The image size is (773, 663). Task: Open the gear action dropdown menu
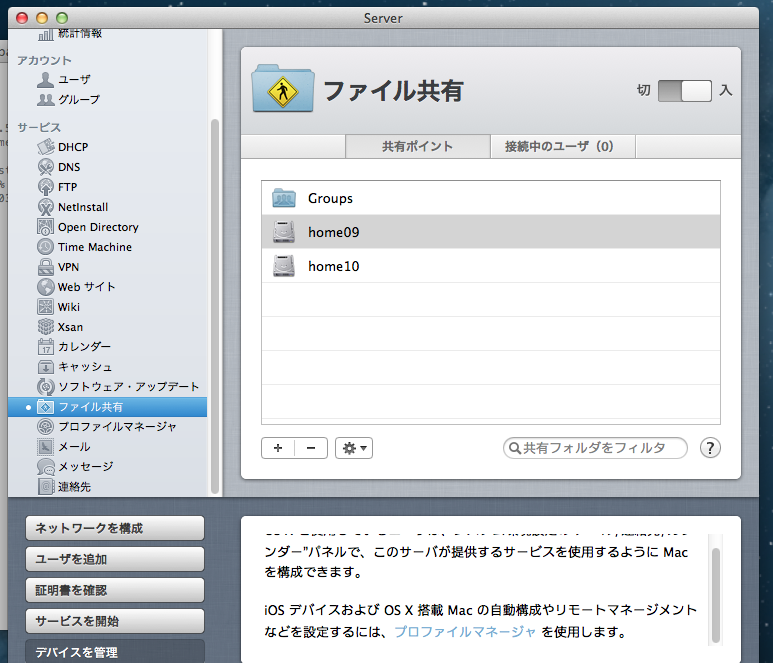click(x=354, y=448)
